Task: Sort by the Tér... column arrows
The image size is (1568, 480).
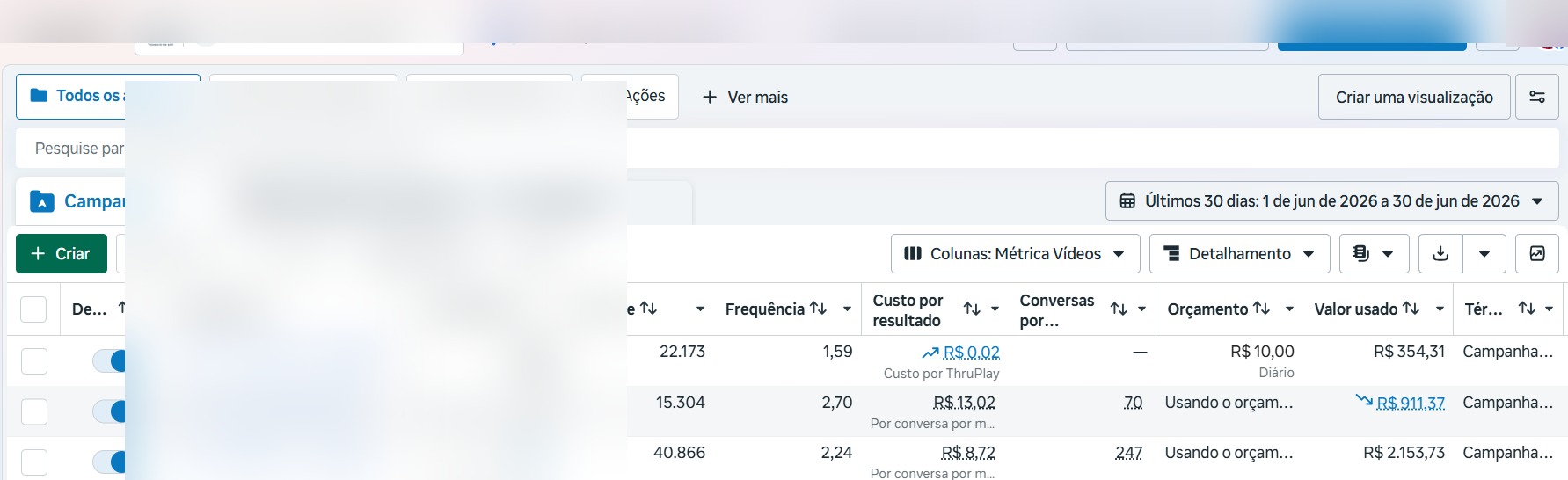Action: [x=1527, y=308]
